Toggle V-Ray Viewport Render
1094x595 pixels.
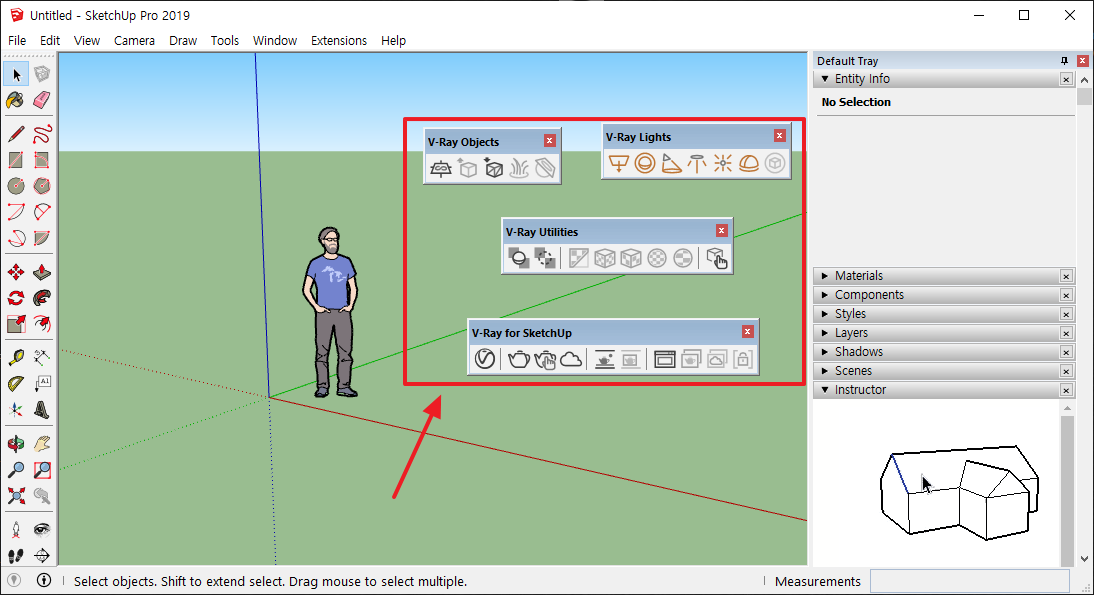(604, 359)
